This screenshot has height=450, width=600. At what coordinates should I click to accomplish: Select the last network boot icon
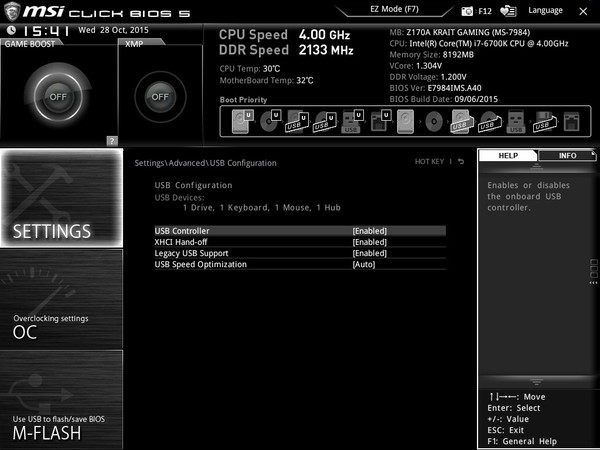[572, 122]
